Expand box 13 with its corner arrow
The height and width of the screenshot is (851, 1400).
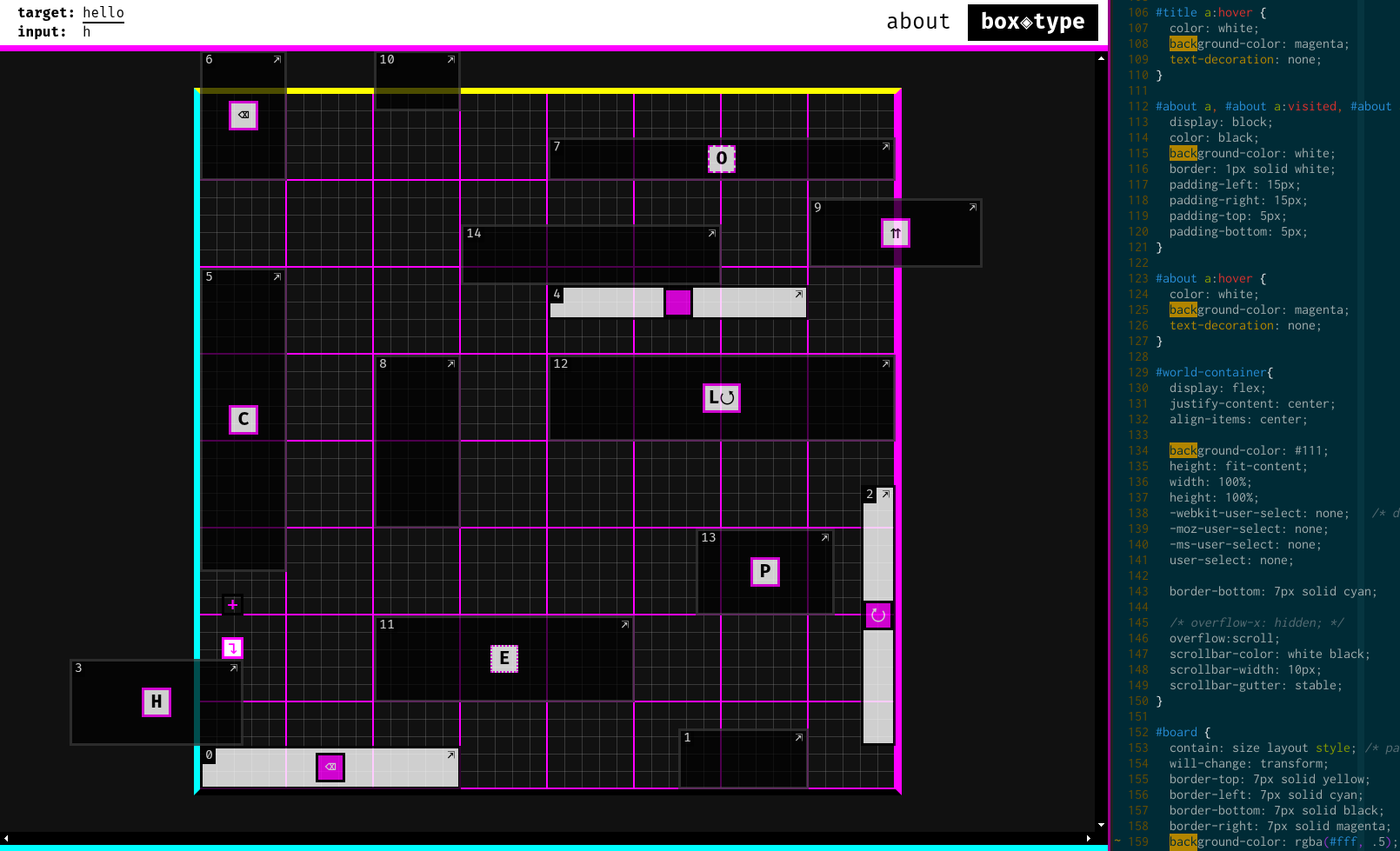[825, 538]
